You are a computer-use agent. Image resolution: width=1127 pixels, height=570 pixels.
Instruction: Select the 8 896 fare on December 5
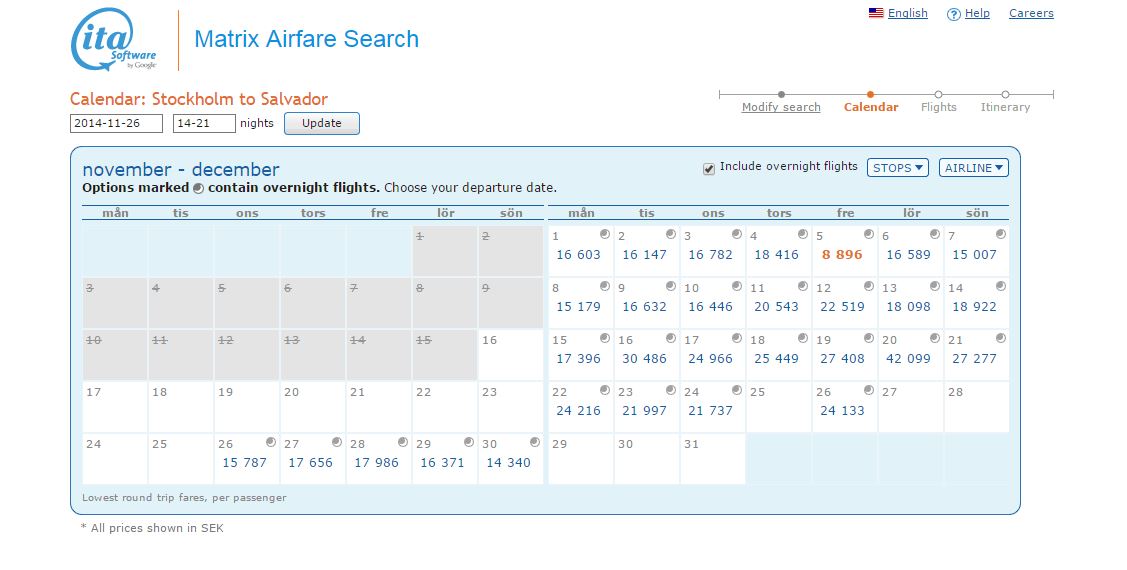(842, 255)
